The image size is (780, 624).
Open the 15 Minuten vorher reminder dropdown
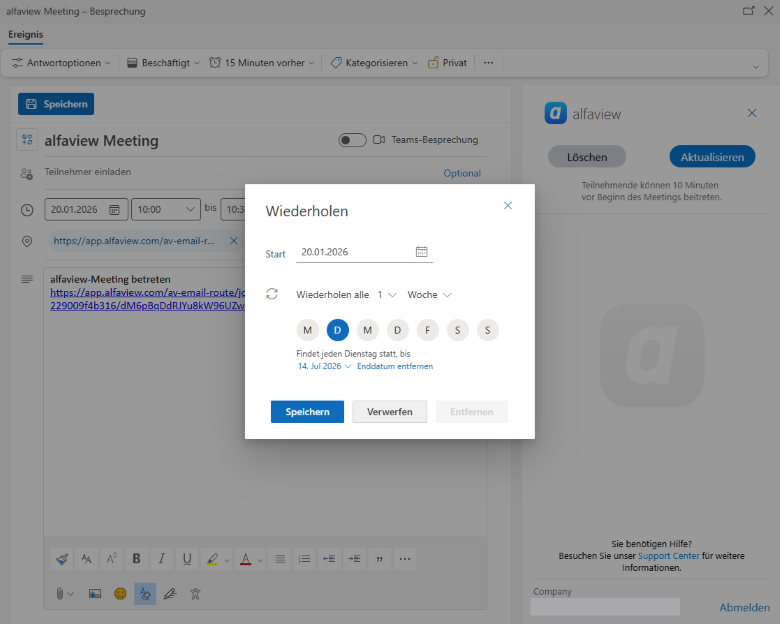coord(262,63)
